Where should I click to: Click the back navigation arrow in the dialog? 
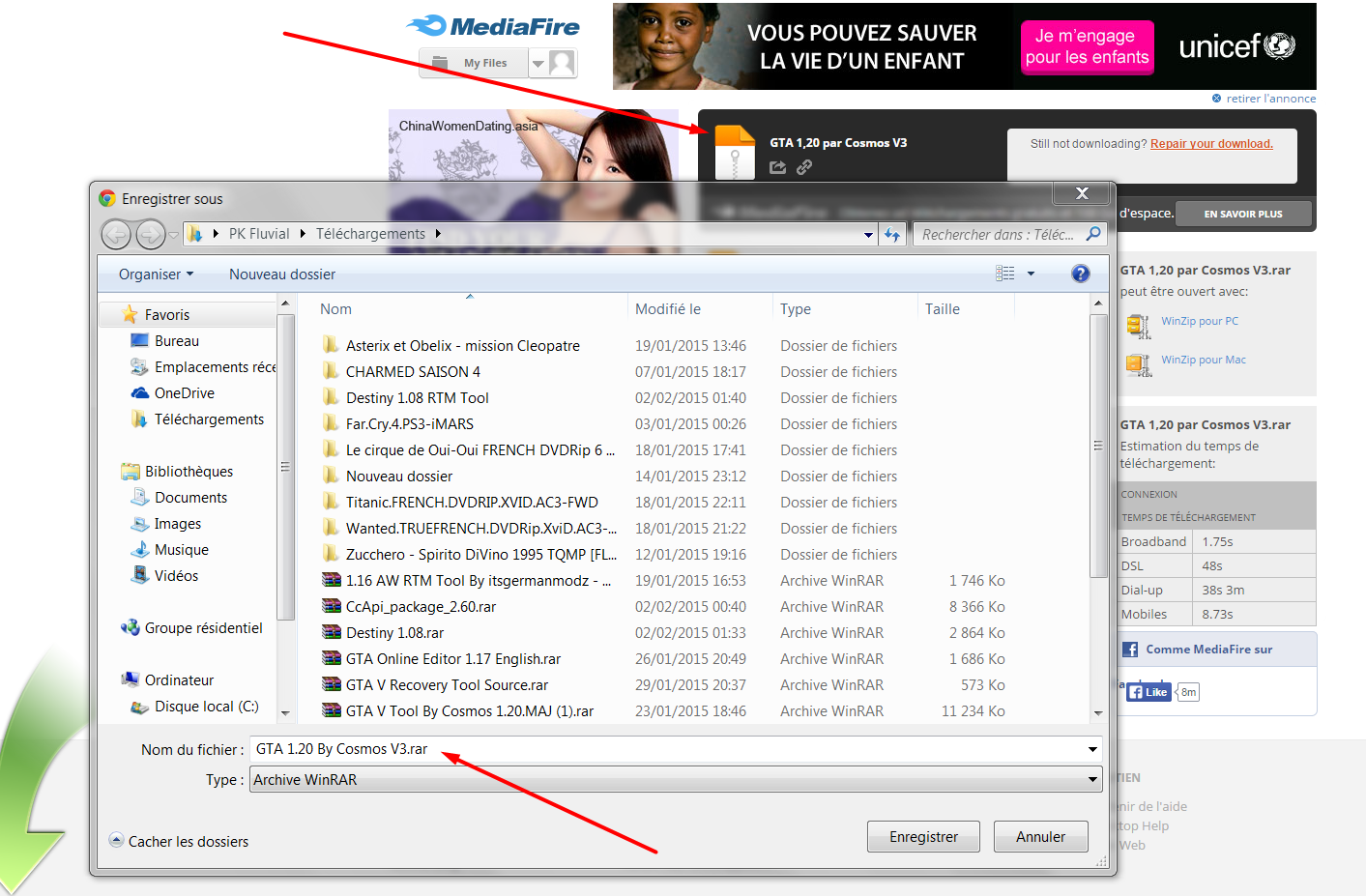pos(116,234)
